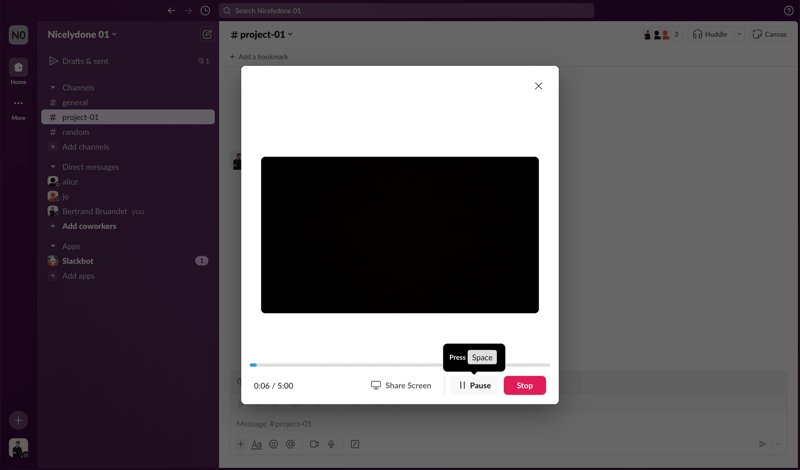800x470 pixels.
Task: Open the history clock icon
Action: pyautogui.click(x=205, y=11)
